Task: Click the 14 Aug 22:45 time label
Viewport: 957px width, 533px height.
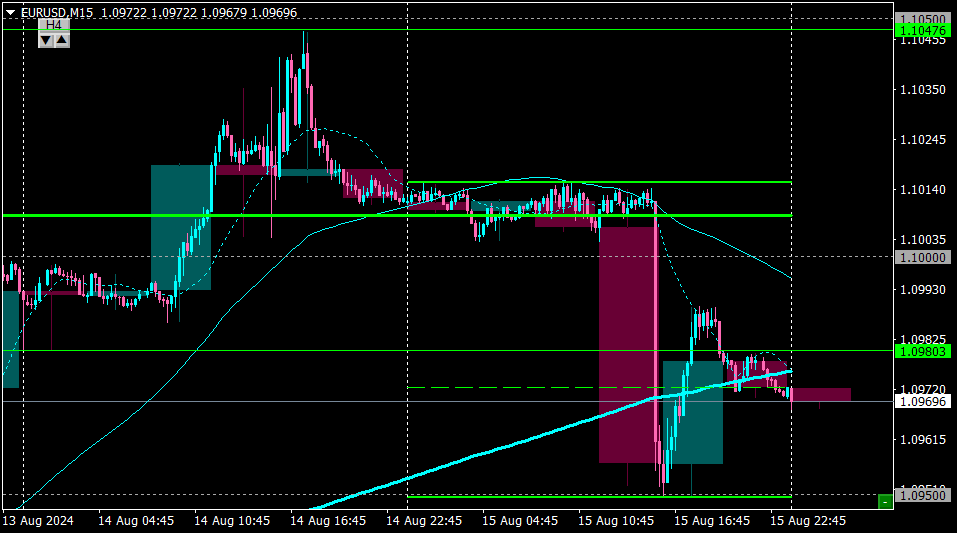Action: 424,521
